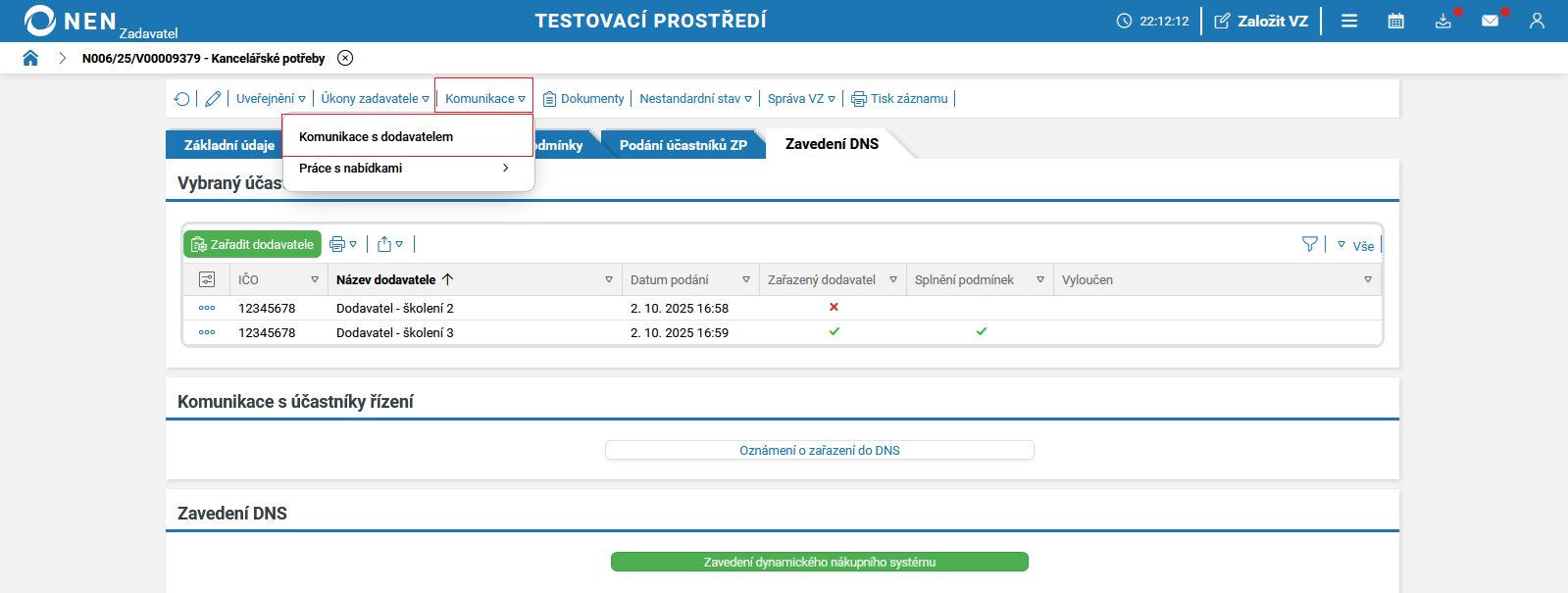Expand the Nestandardní stav dropdown

695,99
